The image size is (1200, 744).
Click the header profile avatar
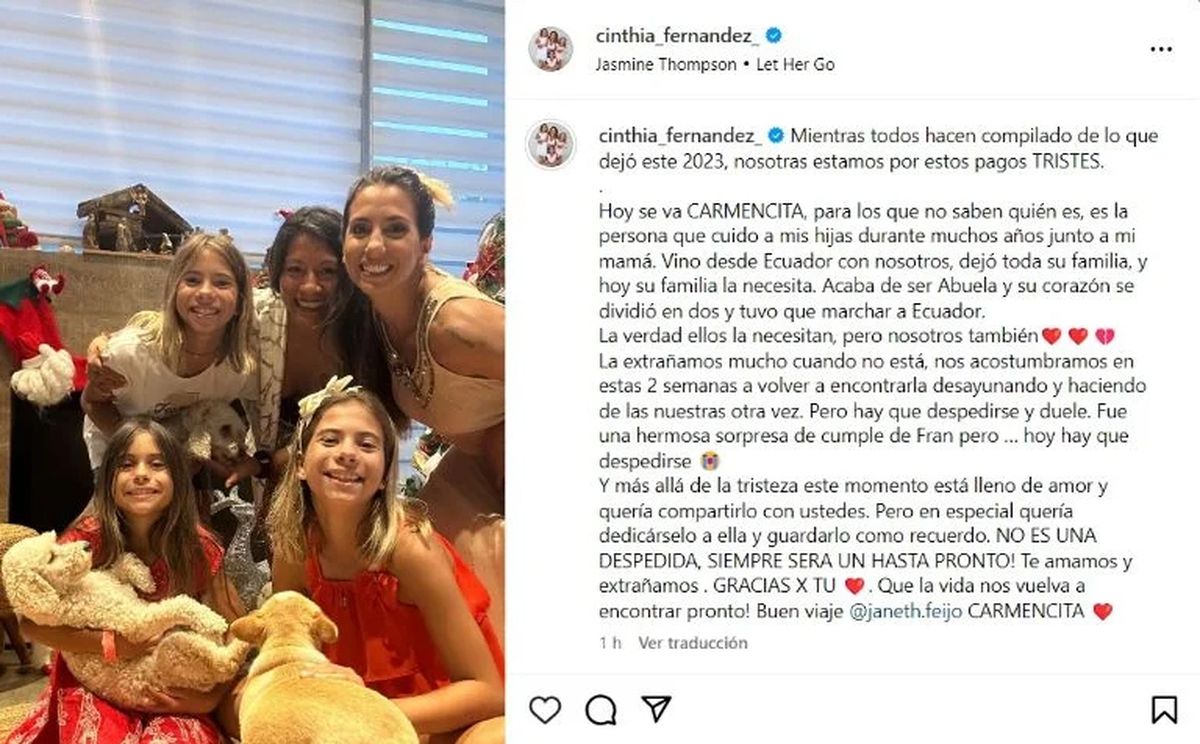point(551,49)
